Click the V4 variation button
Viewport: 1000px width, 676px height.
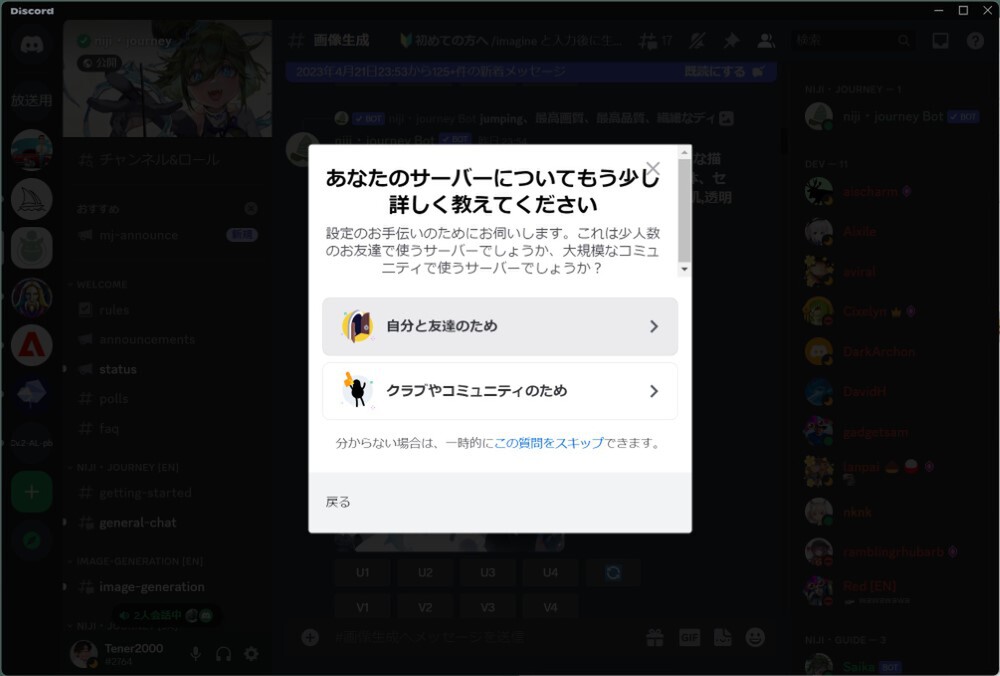coord(550,607)
